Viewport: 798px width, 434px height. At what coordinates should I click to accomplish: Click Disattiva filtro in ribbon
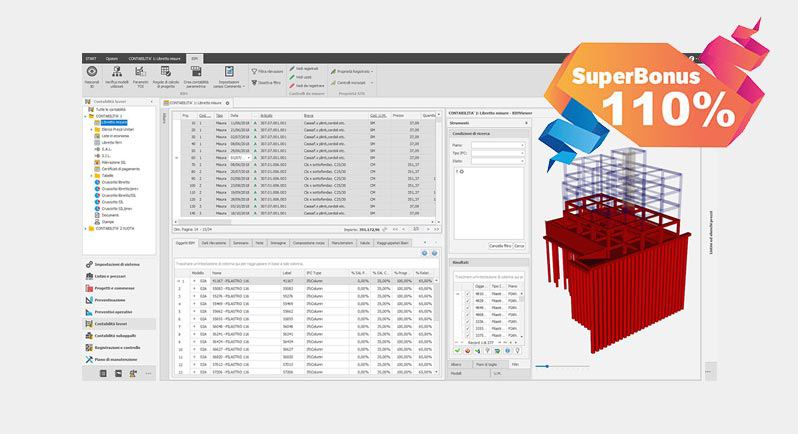[x=266, y=82]
